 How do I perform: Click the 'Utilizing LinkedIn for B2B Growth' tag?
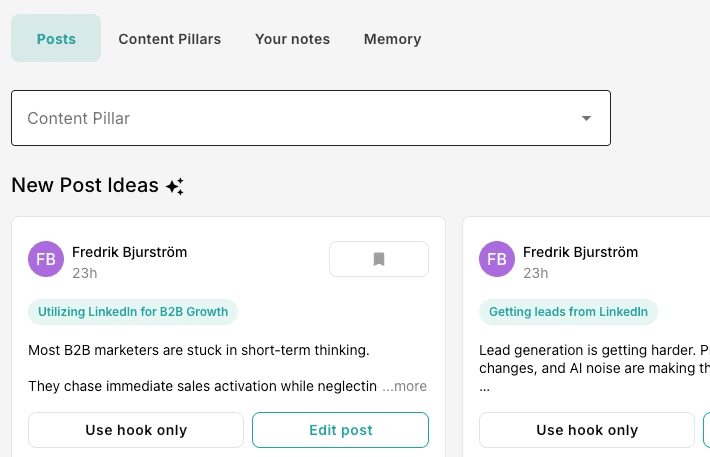pos(133,311)
